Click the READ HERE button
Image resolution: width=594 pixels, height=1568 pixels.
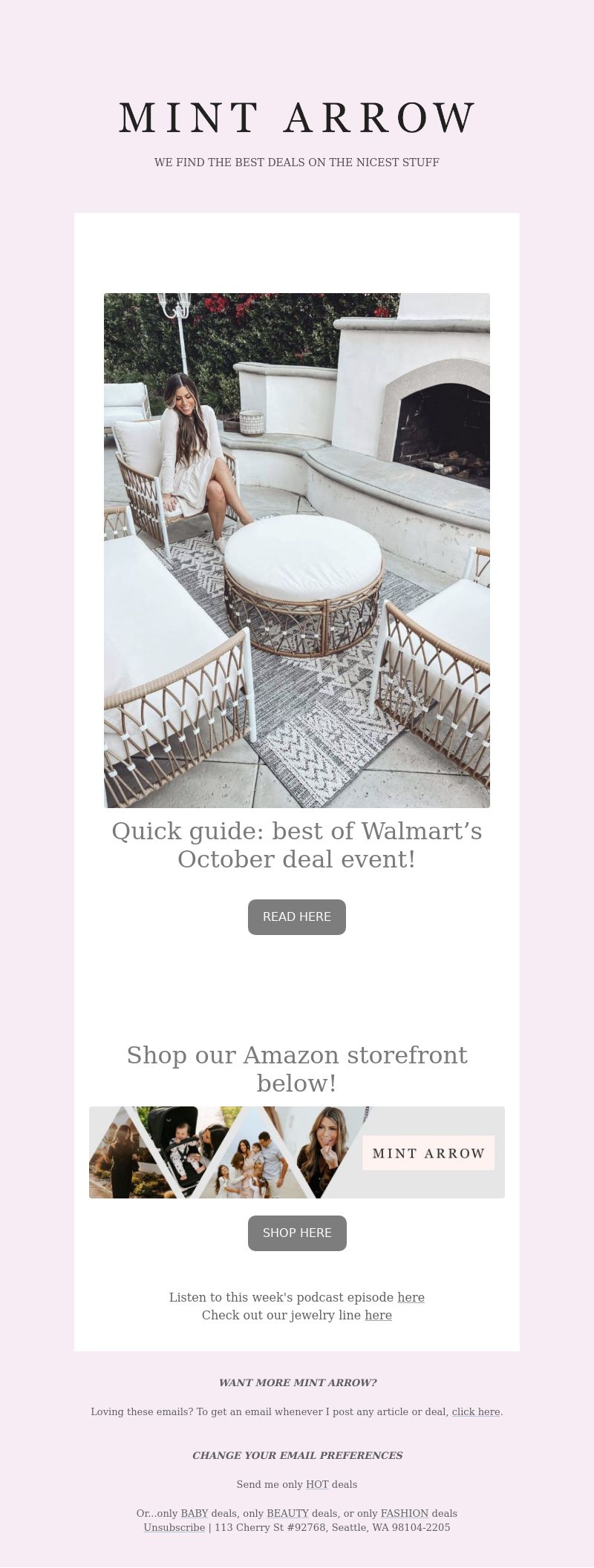pyautogui.click(x=297, y=917)
